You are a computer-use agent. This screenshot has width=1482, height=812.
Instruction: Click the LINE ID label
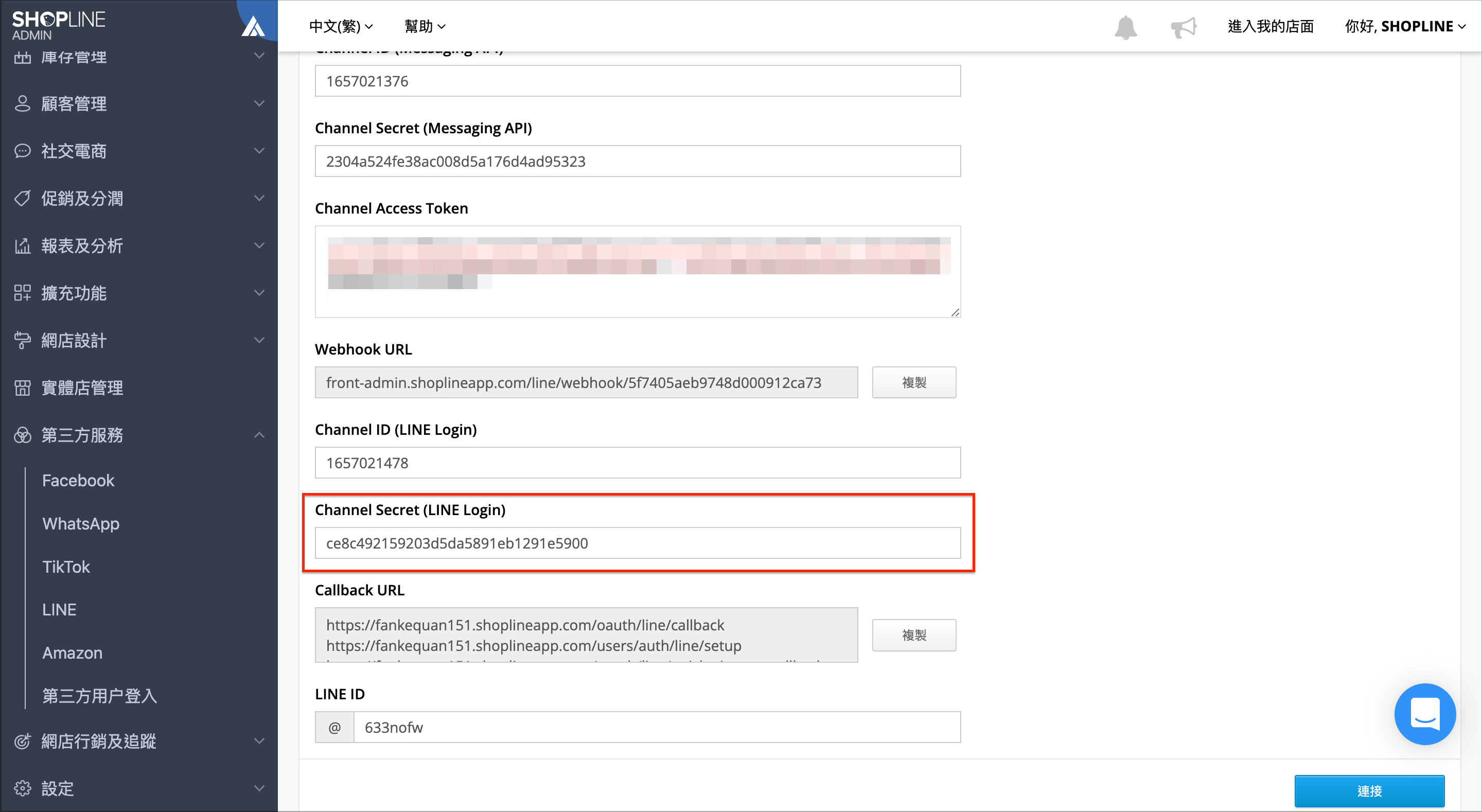pos(340,695)
